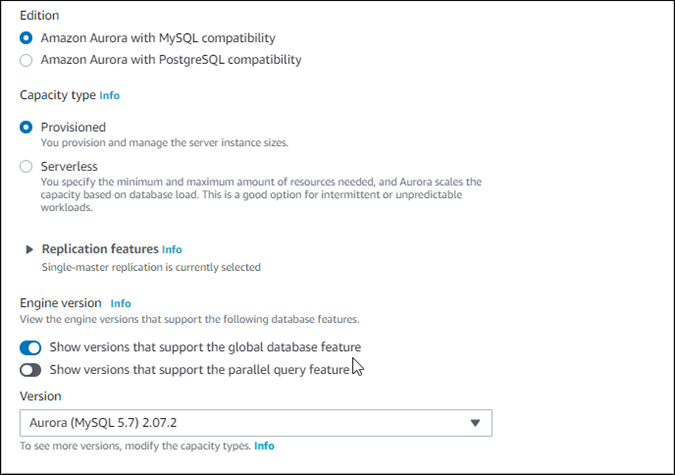Choose the Serverless capacity type radio
The height and width of the screenshot is (475, 675).
[27, 166]
